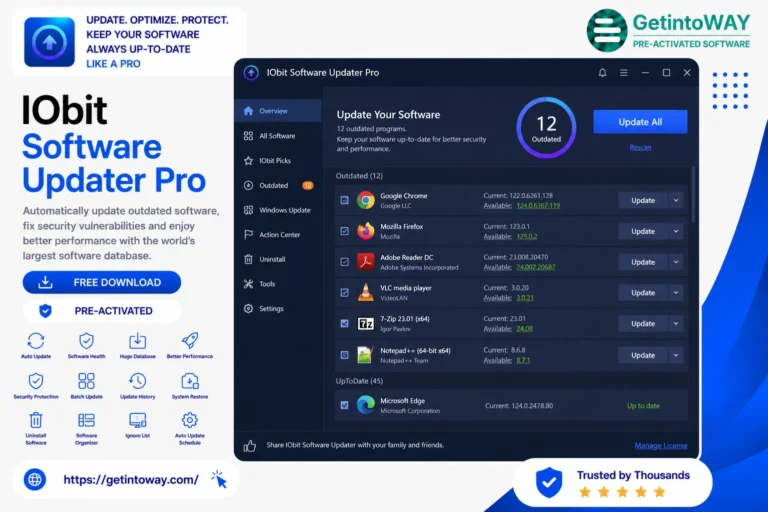
Task: Expand Update dropdown arrow for Adobe Reader DC
Action: pyautogui.click(x=676, y=262)
